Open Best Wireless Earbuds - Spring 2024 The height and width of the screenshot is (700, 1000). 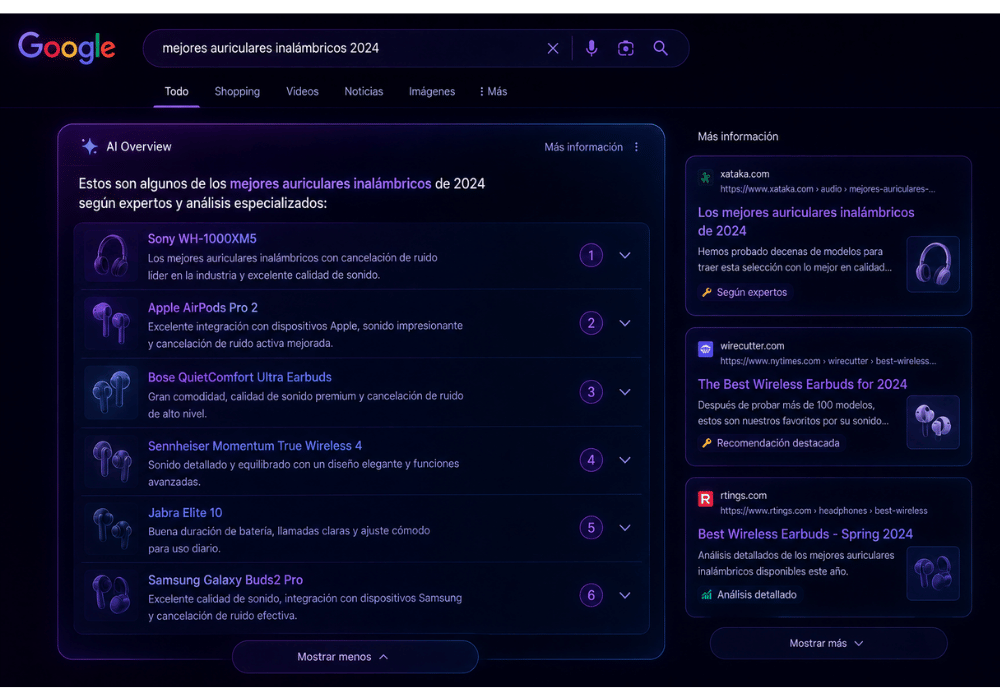(805, 534)
